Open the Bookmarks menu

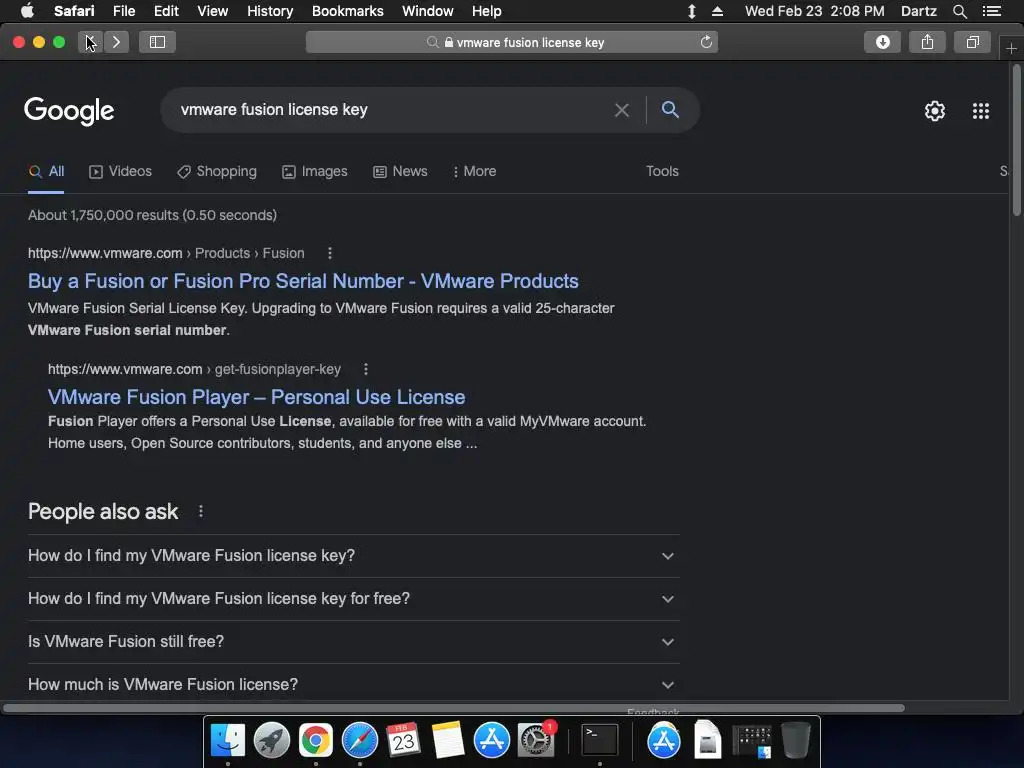coord(347,11)
